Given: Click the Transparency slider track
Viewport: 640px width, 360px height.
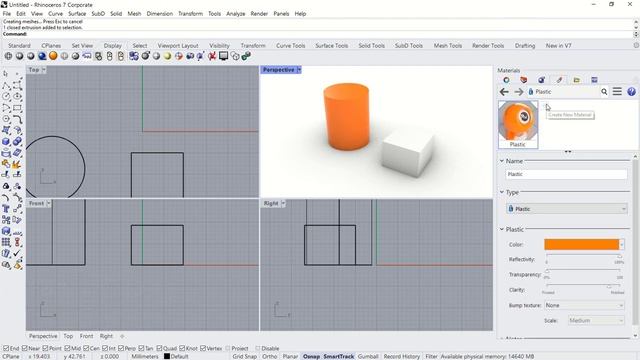Looking at the screenshot, I should [583, 271].
